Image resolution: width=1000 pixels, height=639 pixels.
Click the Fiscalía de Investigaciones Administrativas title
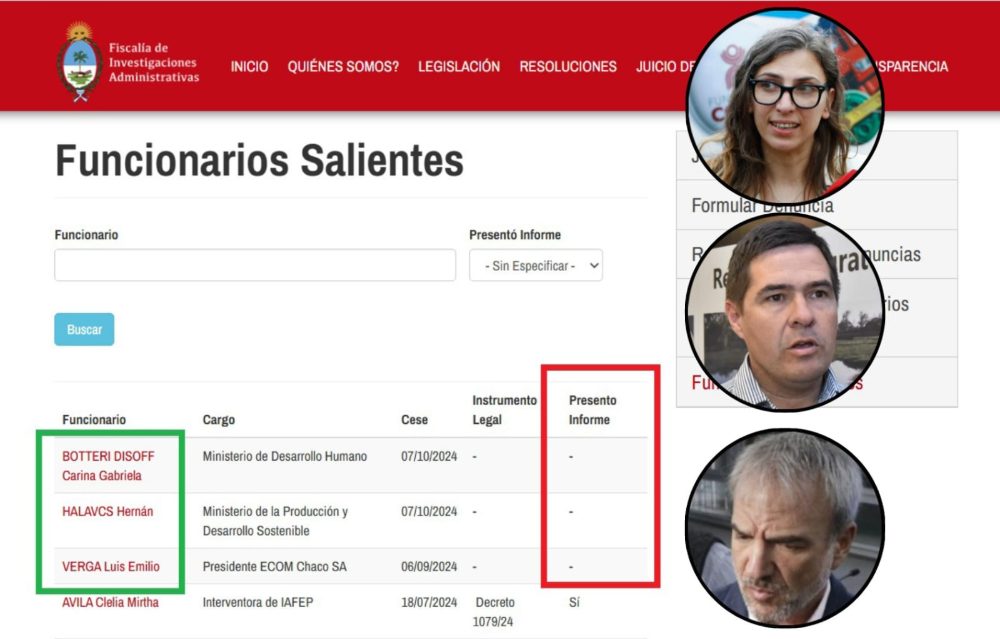coord(153,62)
